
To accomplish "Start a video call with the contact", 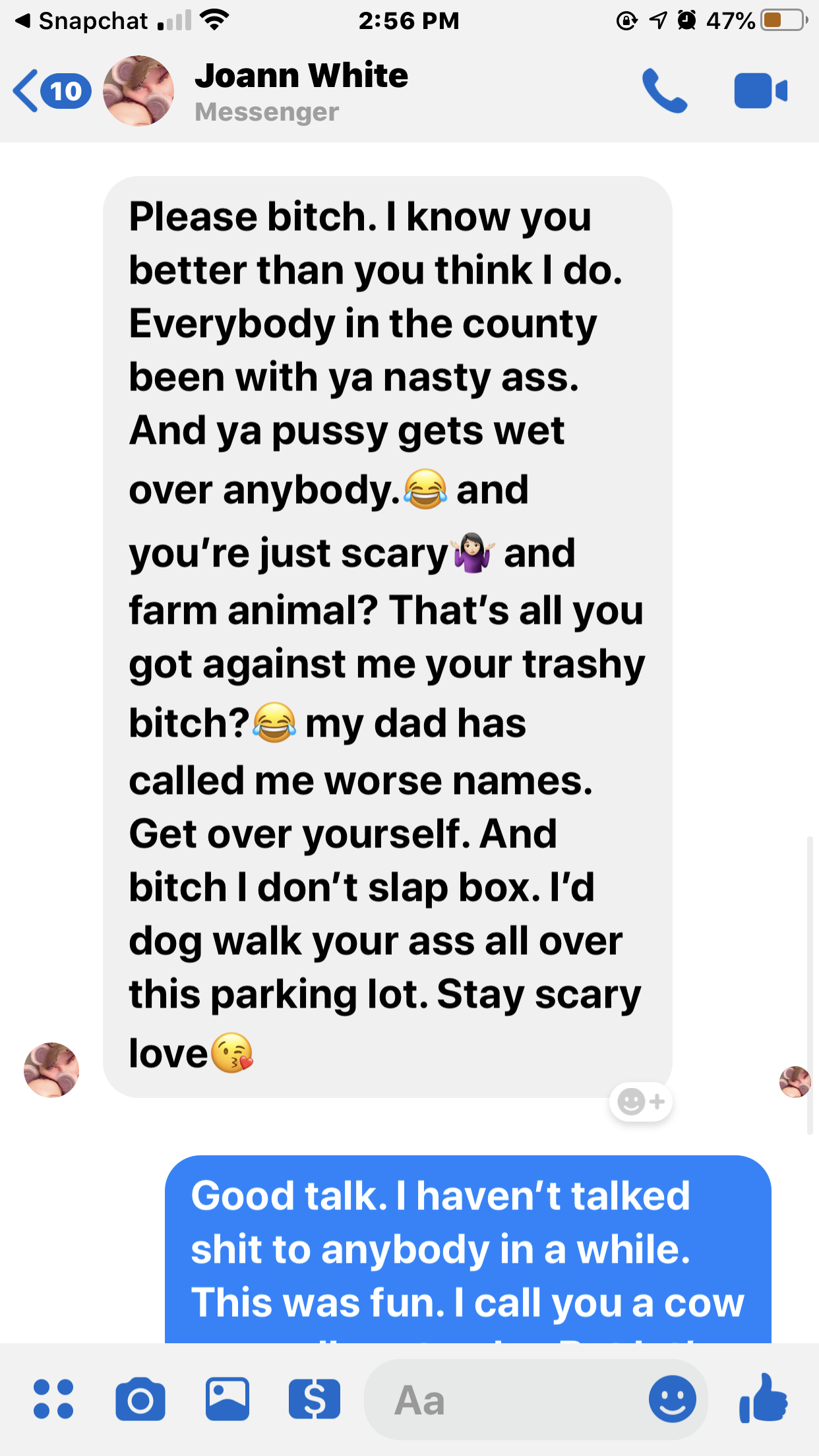I will pos(760,90).
